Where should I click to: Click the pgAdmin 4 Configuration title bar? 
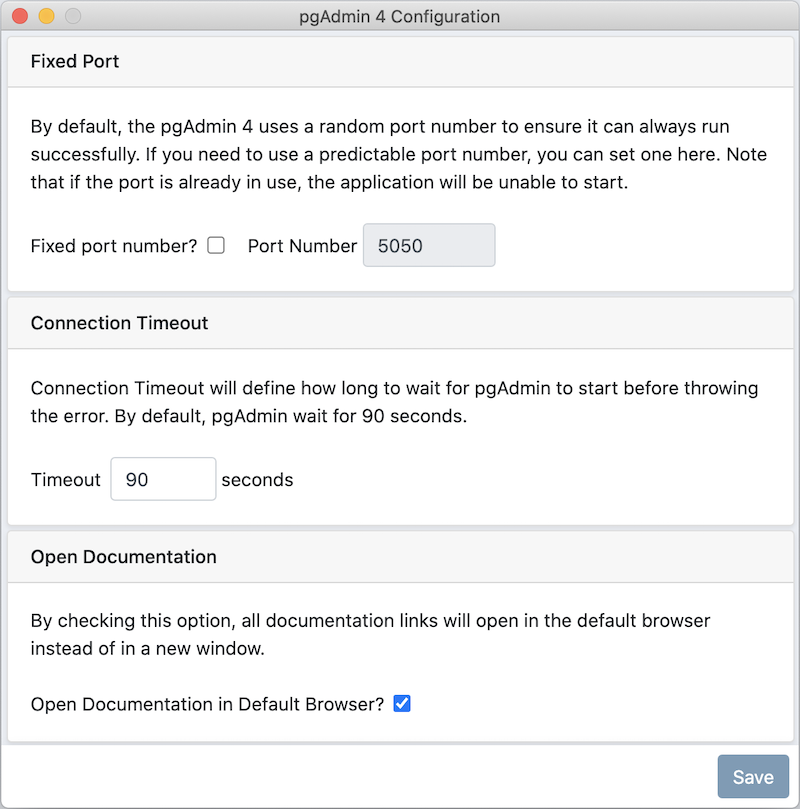click(400, 16)
